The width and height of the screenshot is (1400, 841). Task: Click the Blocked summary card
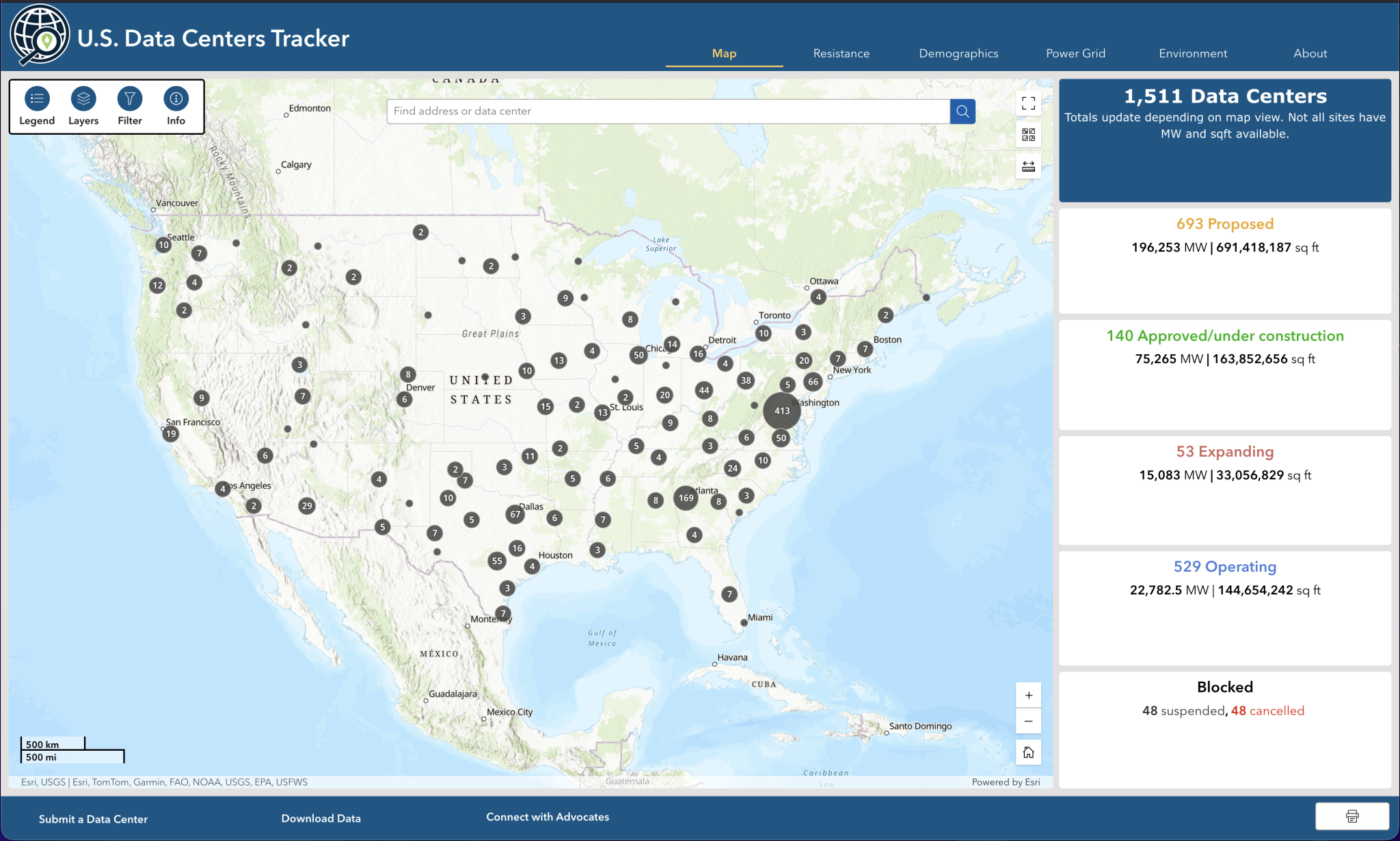pyautogui.click(x=1225, y=730)
